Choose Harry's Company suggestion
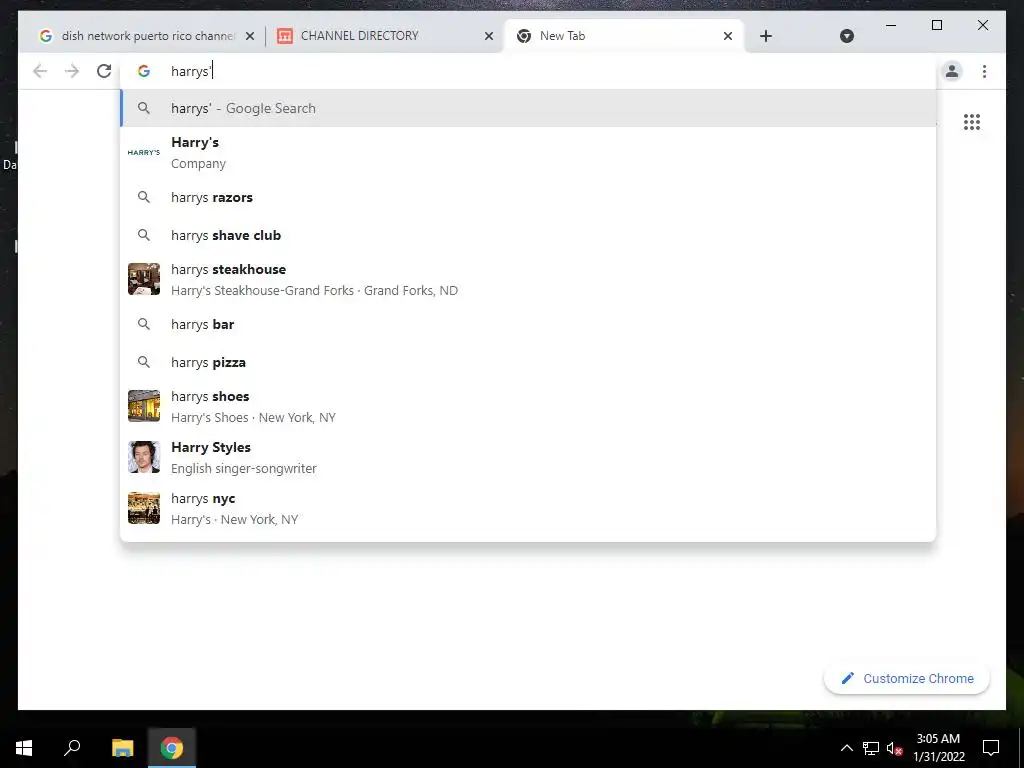 pos(528,153)
